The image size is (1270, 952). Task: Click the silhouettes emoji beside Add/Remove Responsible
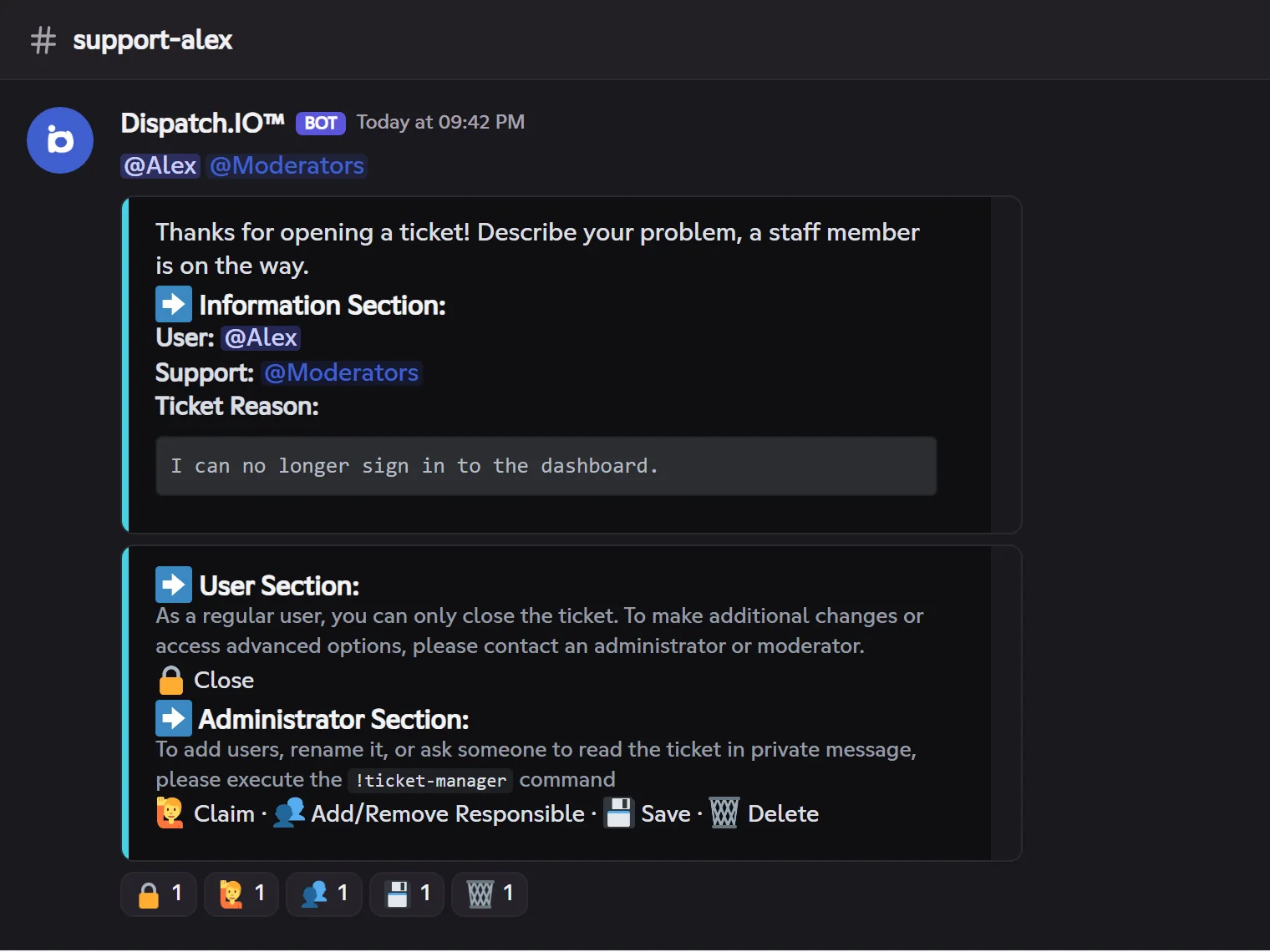289,813
